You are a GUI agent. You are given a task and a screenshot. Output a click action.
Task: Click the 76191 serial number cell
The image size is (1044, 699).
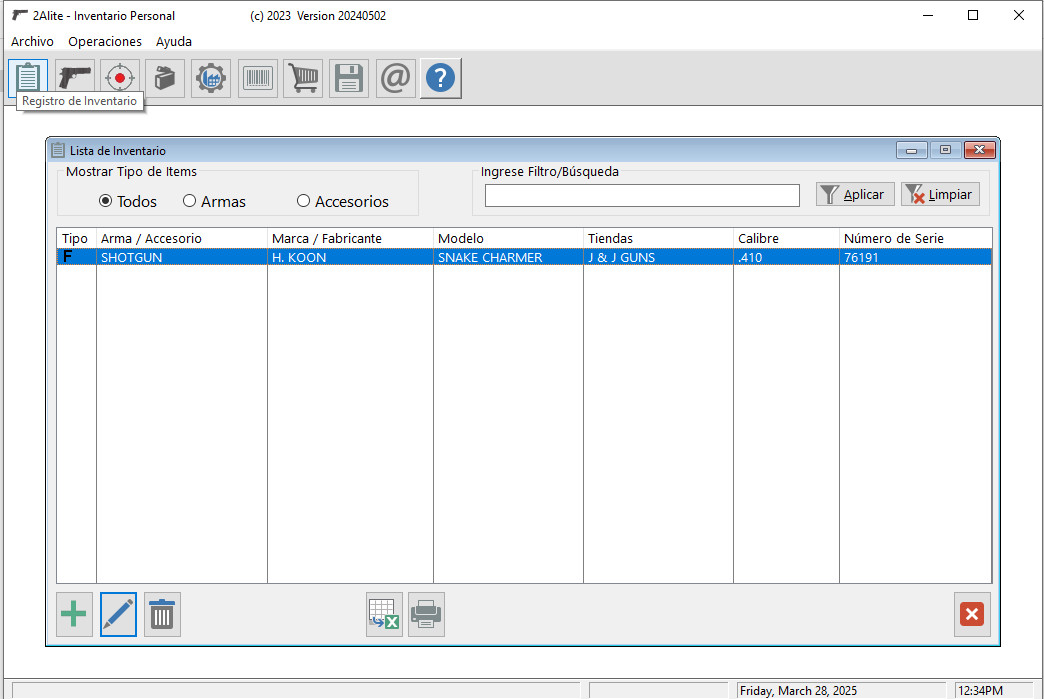click(915, 257)
